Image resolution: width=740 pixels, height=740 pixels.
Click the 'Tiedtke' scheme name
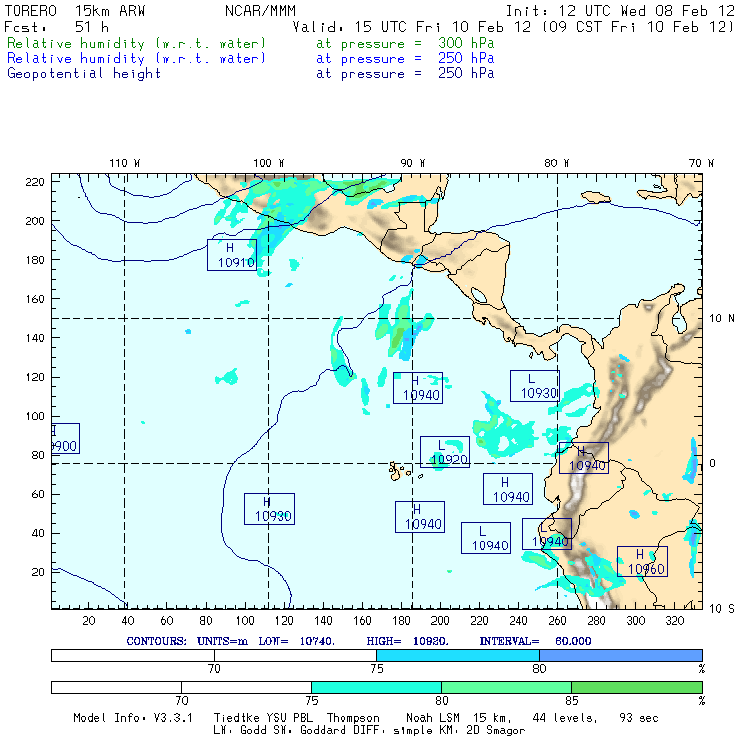(236, 718)
